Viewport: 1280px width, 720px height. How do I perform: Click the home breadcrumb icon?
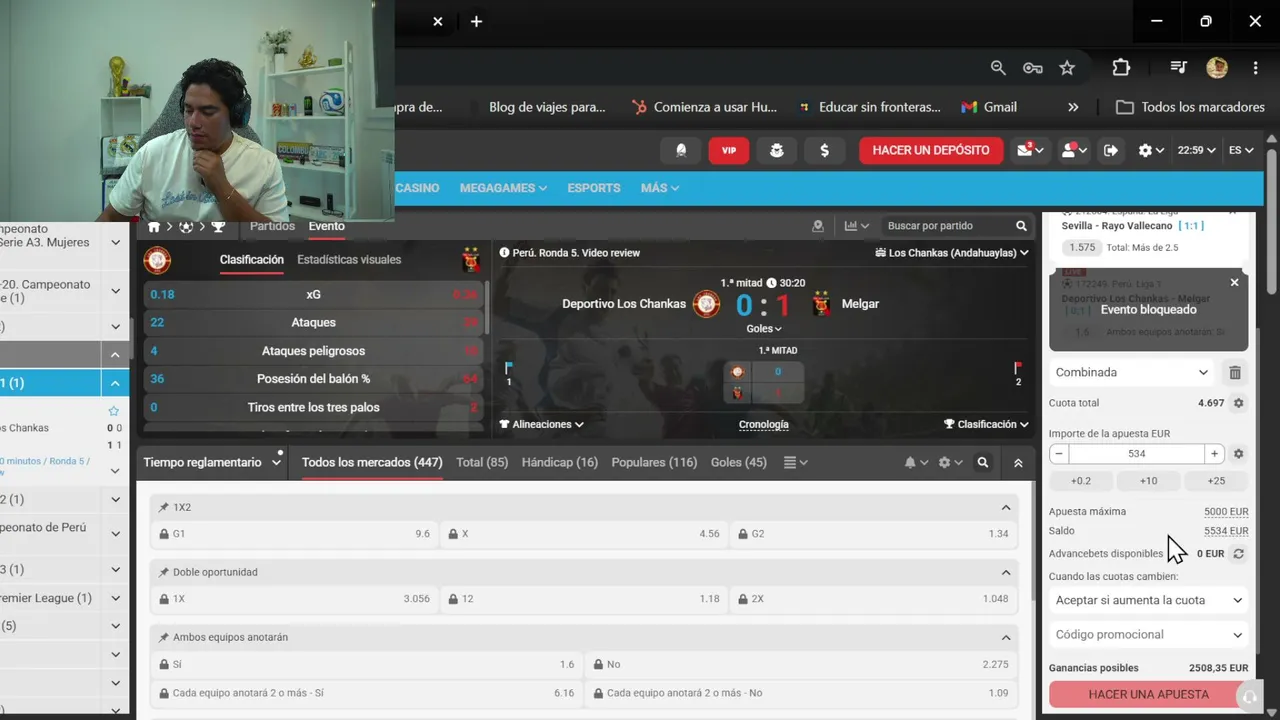tap(154, 227)
